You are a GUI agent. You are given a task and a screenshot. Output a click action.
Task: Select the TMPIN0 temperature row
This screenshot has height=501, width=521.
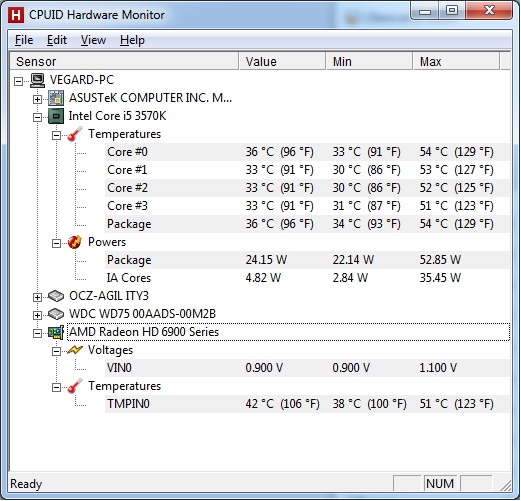pyautogui.click(x=307, y=404)
